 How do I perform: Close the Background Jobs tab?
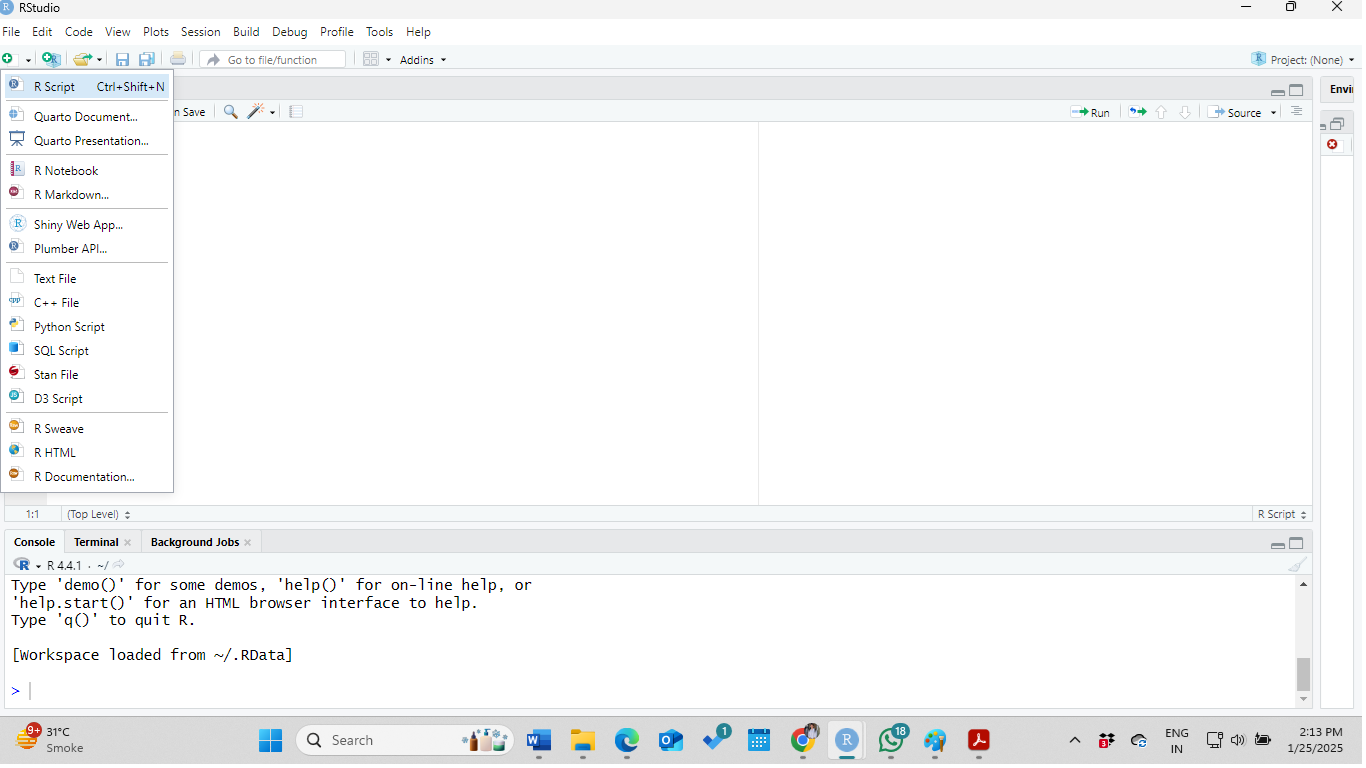click(x=248, y=542)
